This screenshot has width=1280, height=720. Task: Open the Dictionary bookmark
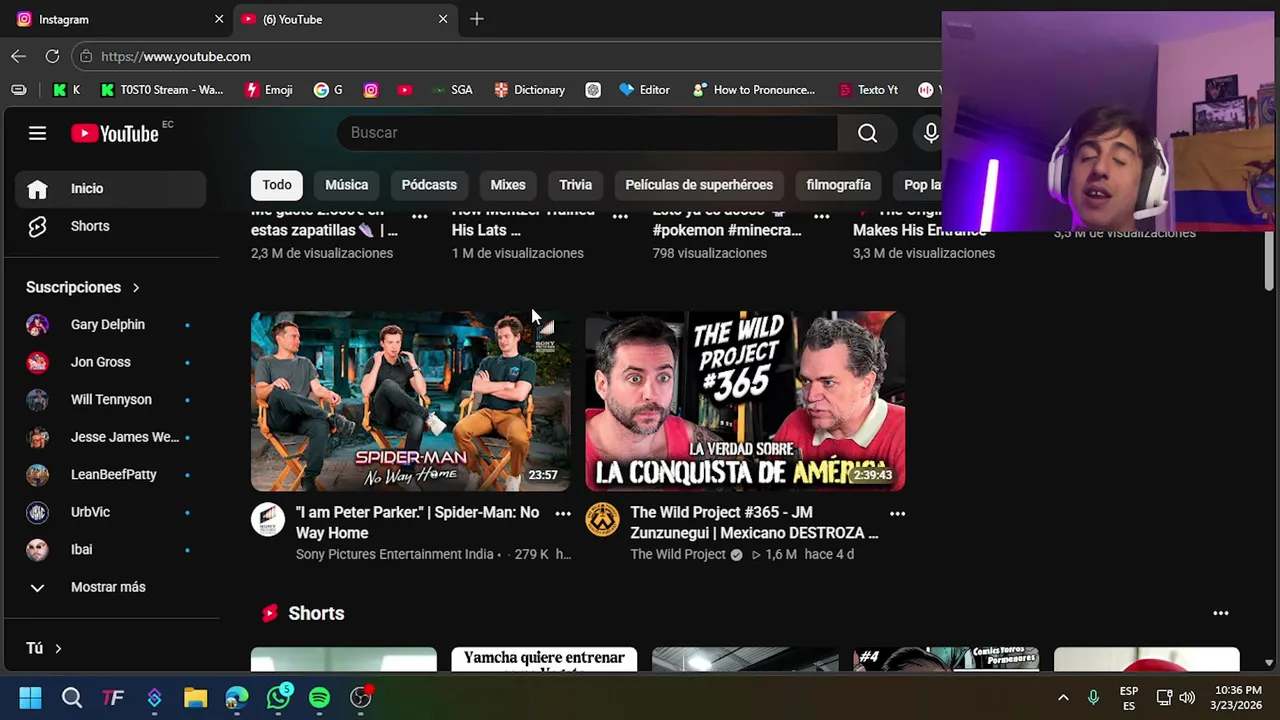pyautogui.click(x=530, y=90)
